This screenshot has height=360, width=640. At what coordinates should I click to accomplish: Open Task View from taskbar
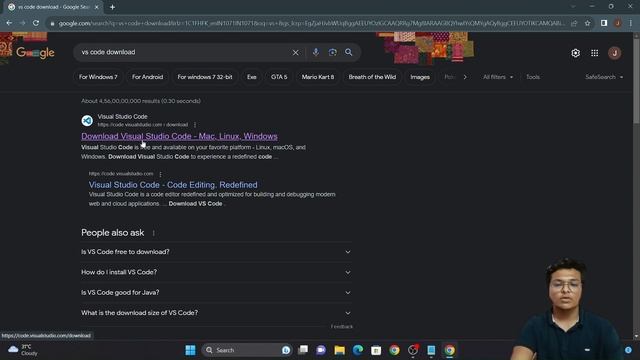tap(303, 350)
